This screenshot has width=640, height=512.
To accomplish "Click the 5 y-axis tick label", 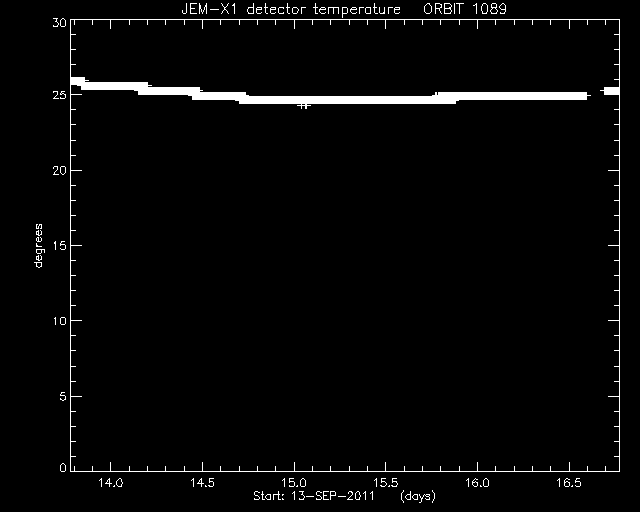I will click(63, 396).
